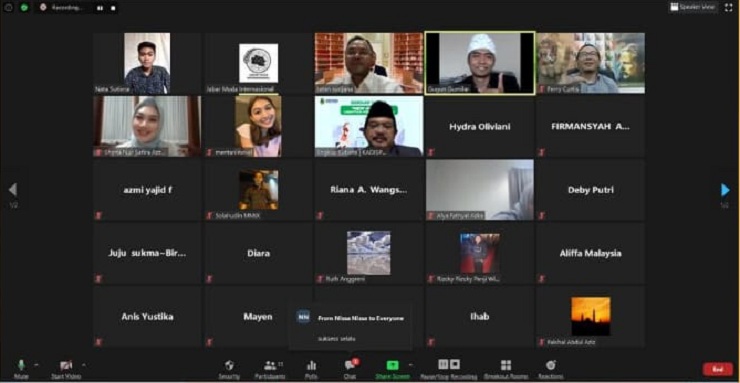Switch to Speaker View

(x=693, y=7)
